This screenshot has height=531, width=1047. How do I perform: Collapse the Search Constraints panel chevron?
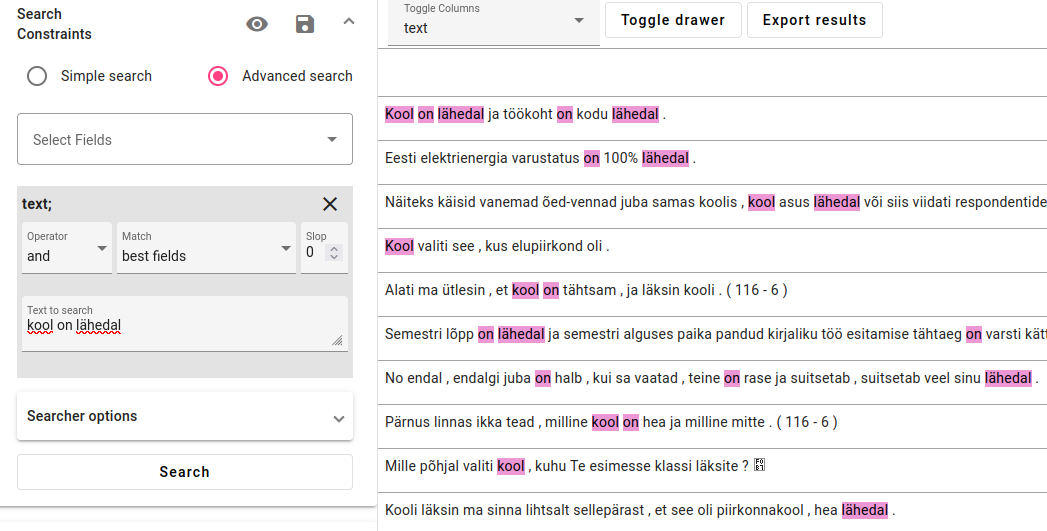pos(349,22)
